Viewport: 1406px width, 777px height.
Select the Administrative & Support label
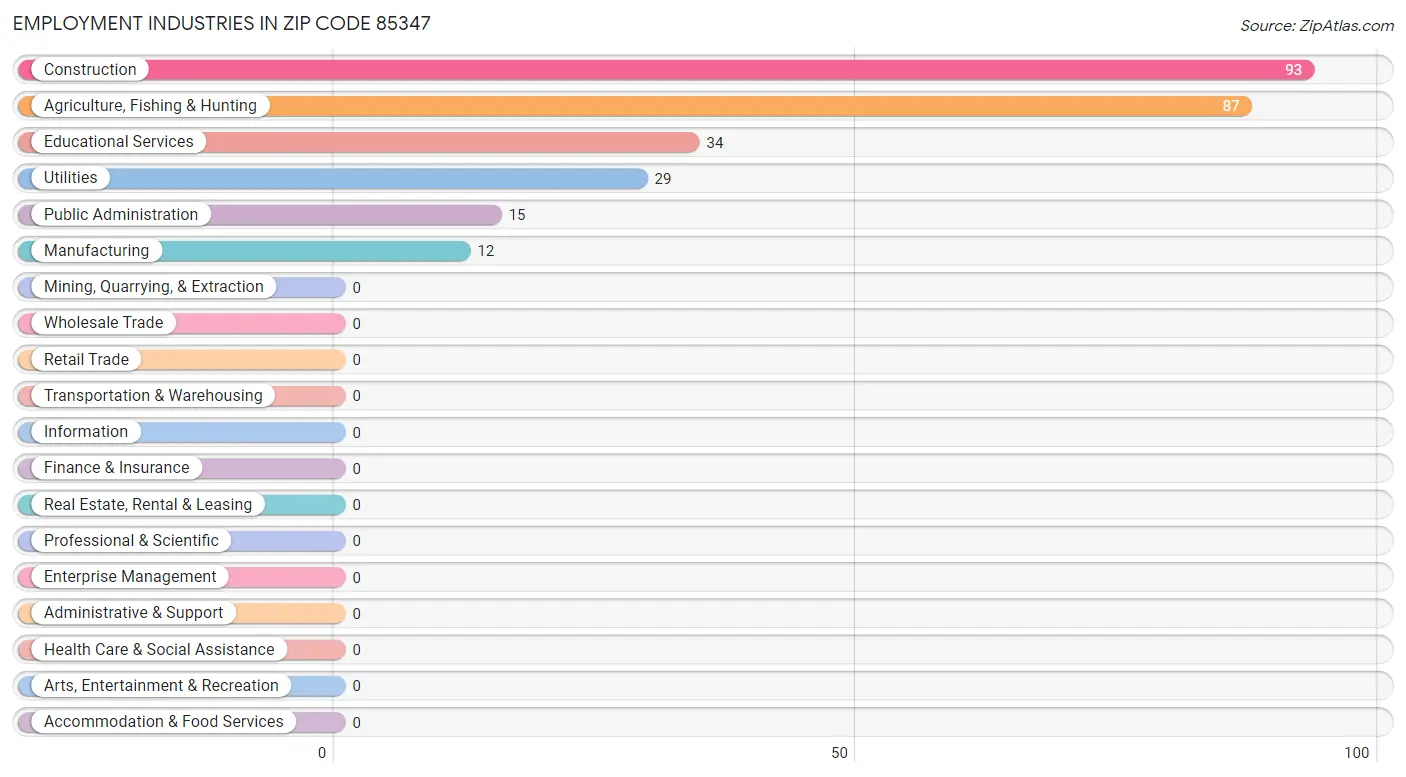134,613
